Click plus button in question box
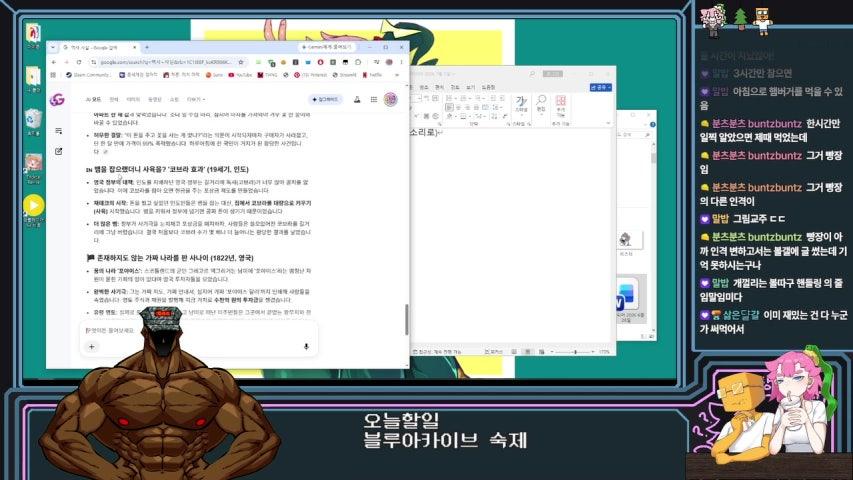Screen dimensions: 853x480 click(x=91, y=347)
